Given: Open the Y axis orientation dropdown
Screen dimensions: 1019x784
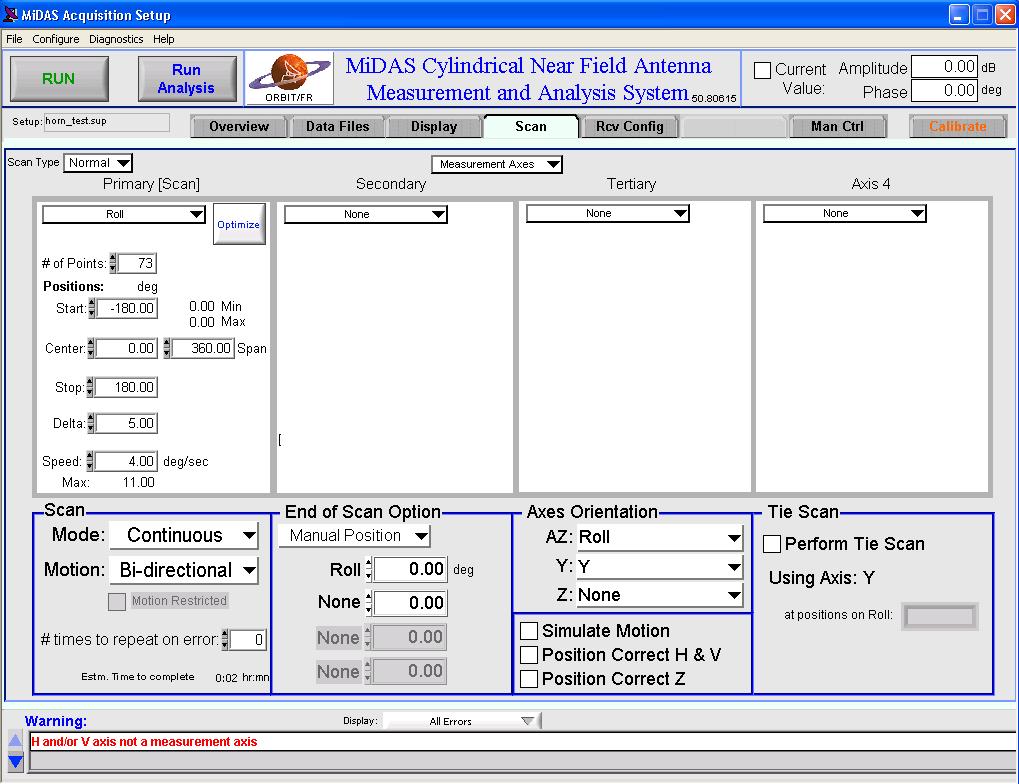Looking at the screenshot, I should [659, 567].
